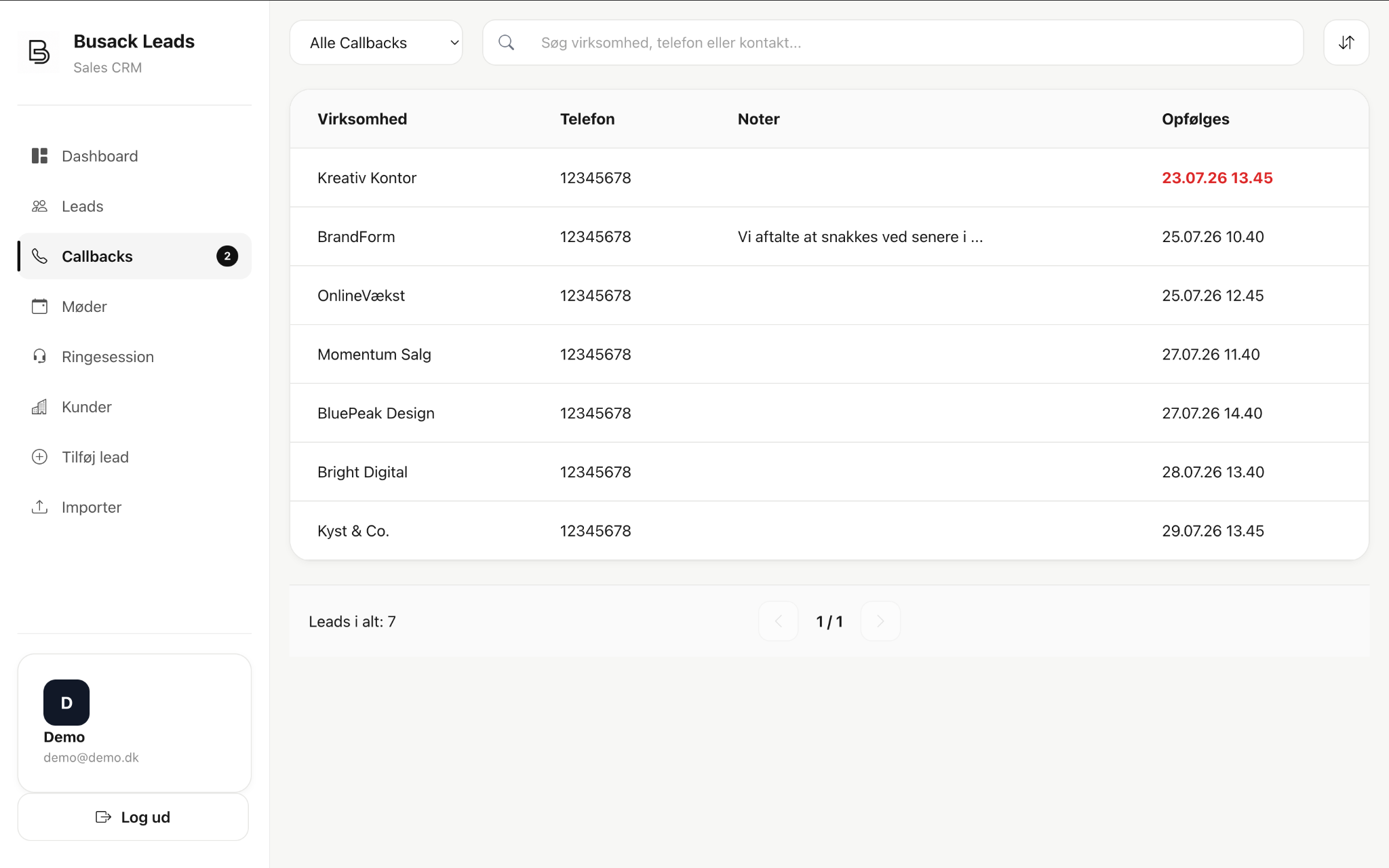Open the Kunder menu item
Screen dimensions: 1389x868
click(135, 407)
